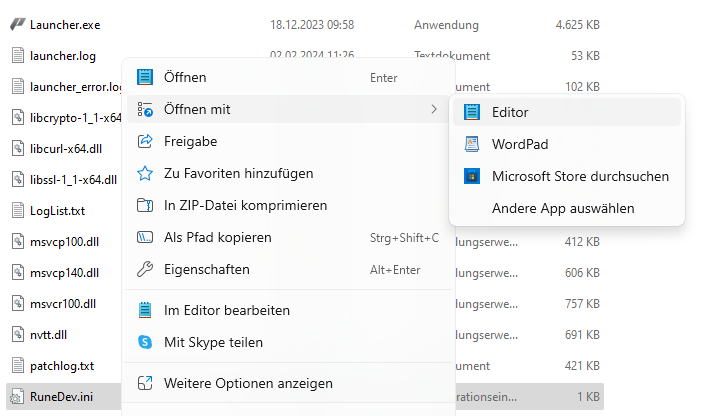Click the Skype icon in the menu
712x416 pixels.
(145, 342)
